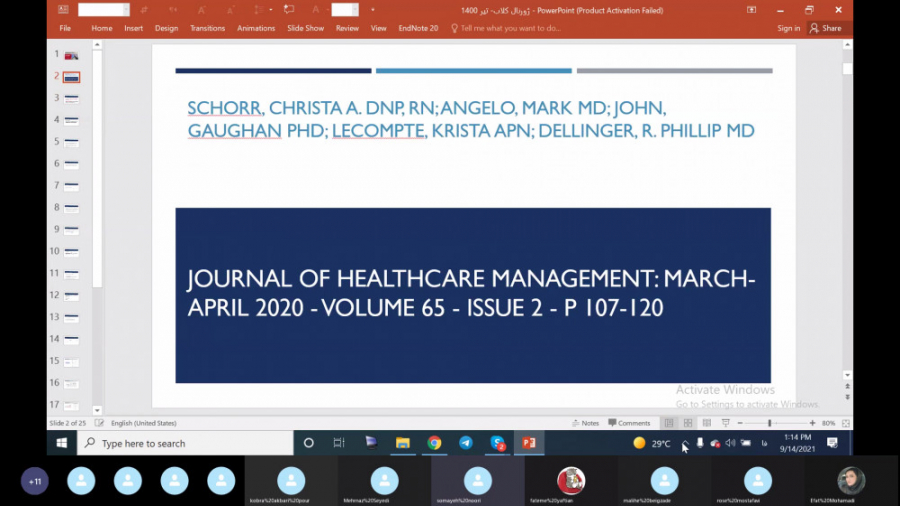
Task: Open Slide Sorter view
Action: pos(688,423)
